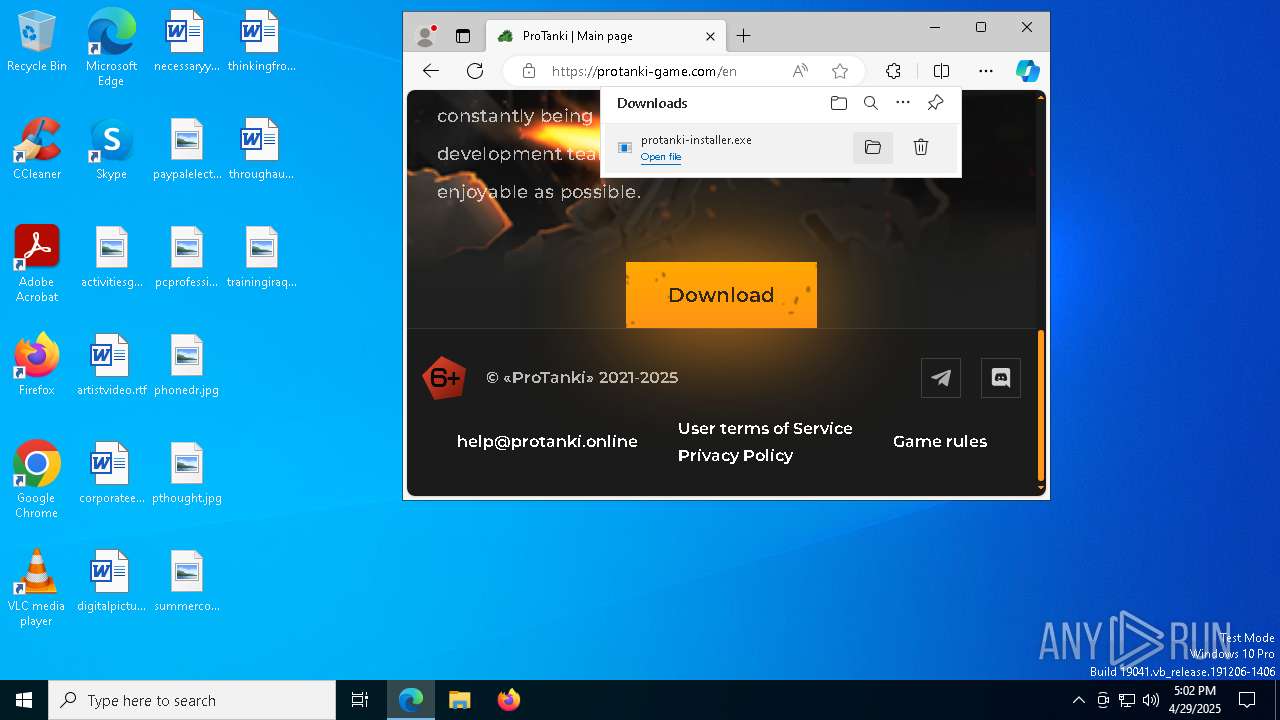Open Firefox from the taskbar

coord(508,700)
